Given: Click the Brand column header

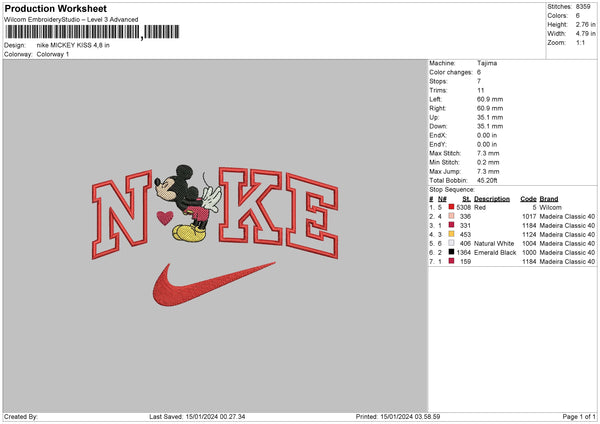Looking at the screenshot, I should click(549, 199).
